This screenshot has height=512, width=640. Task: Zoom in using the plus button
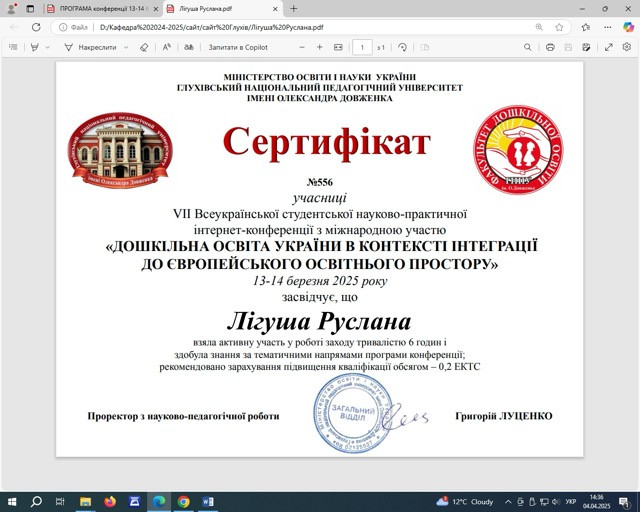(x=320, y=47)
